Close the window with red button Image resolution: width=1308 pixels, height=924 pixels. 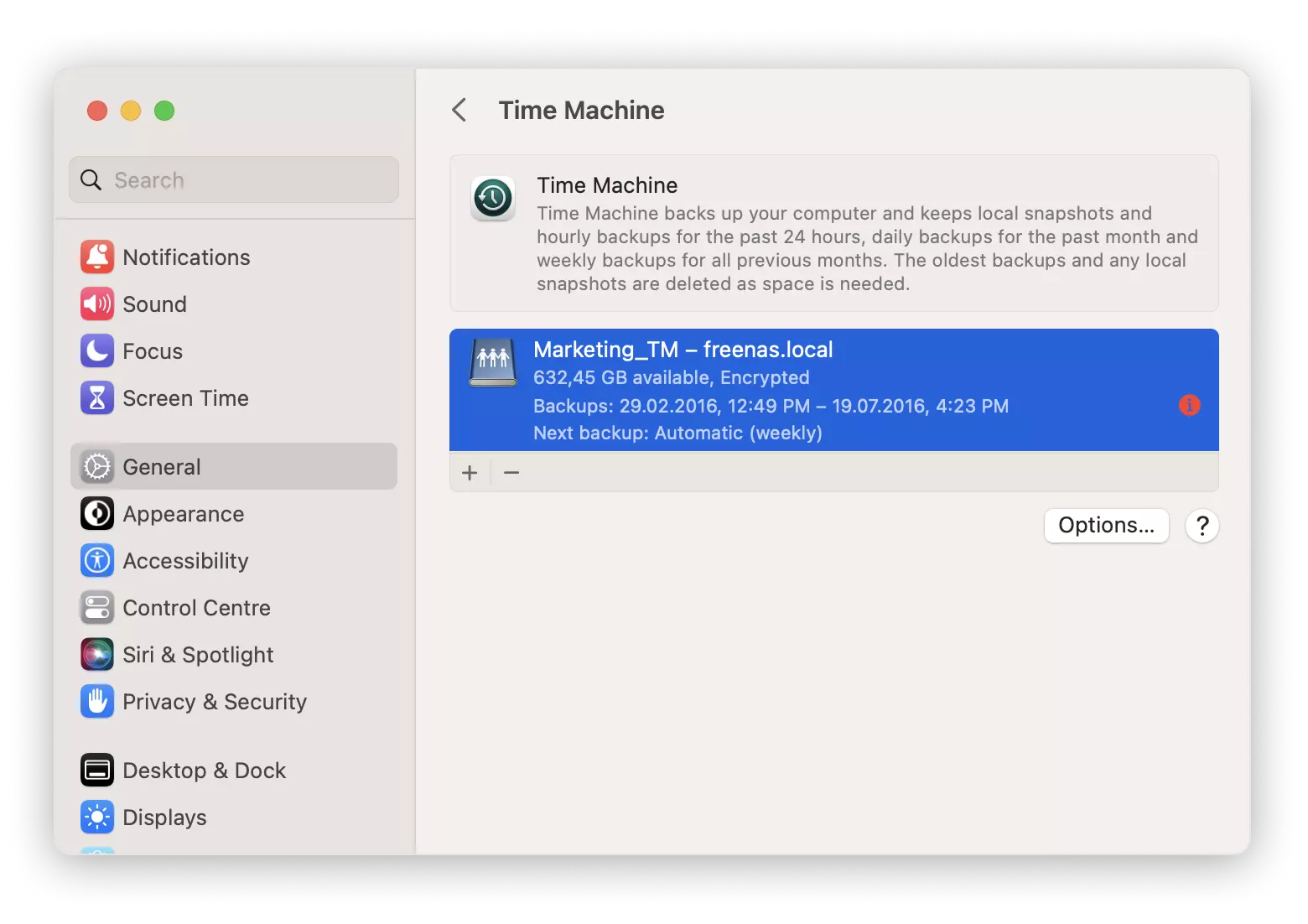point(97,111)
